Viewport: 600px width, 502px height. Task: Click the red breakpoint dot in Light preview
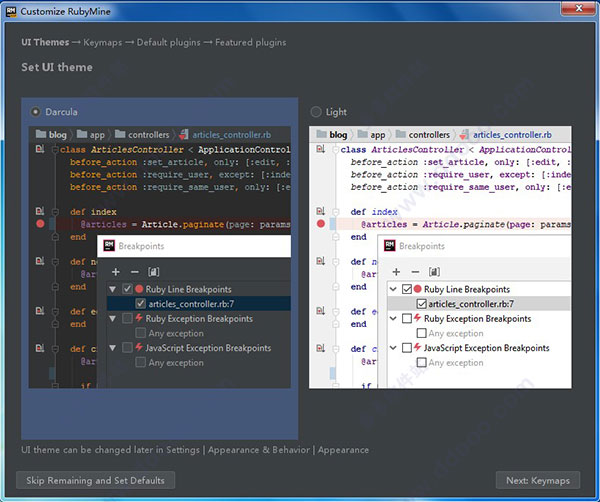point(321,224)
